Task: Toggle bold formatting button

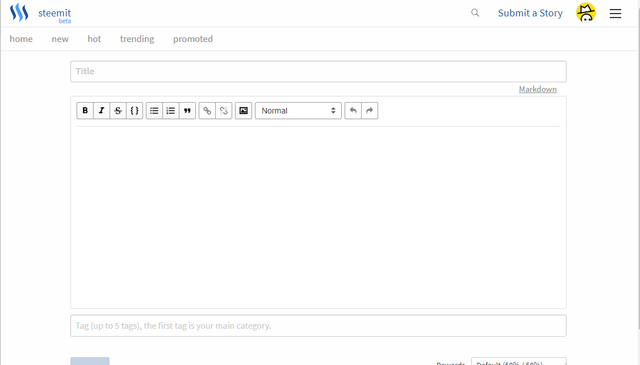Action: tap(85, 111)
